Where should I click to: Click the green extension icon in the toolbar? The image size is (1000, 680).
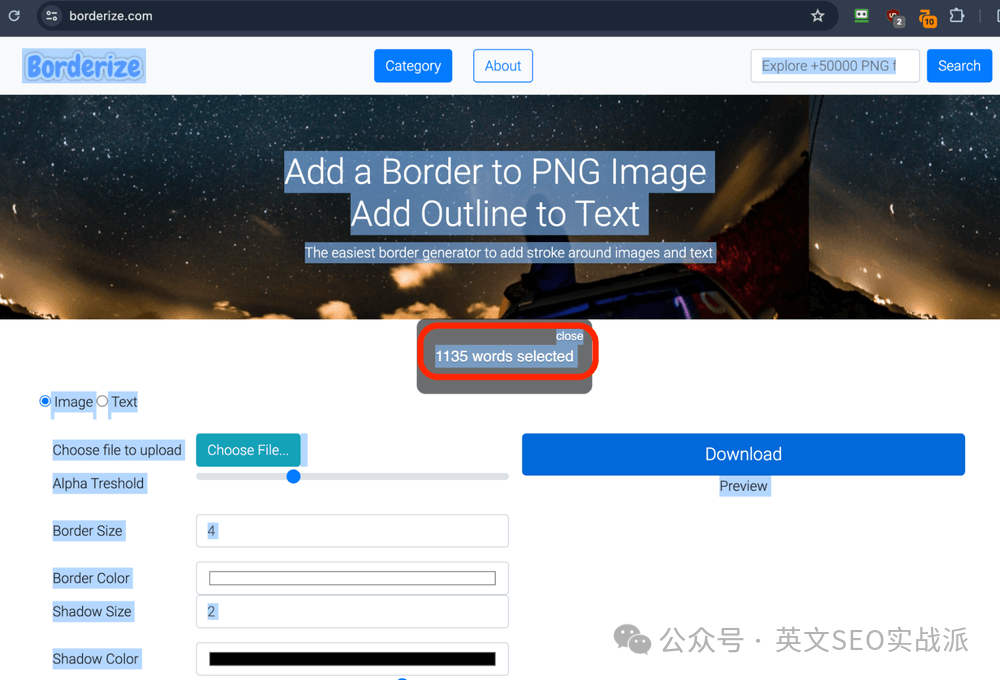coord(861,16)
